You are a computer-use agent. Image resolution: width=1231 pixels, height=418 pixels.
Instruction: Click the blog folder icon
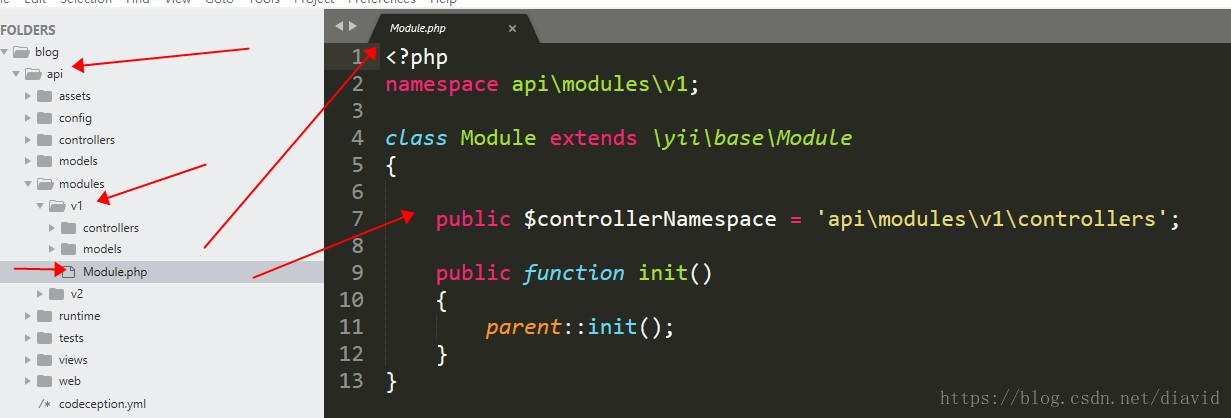tap(21, 52)
